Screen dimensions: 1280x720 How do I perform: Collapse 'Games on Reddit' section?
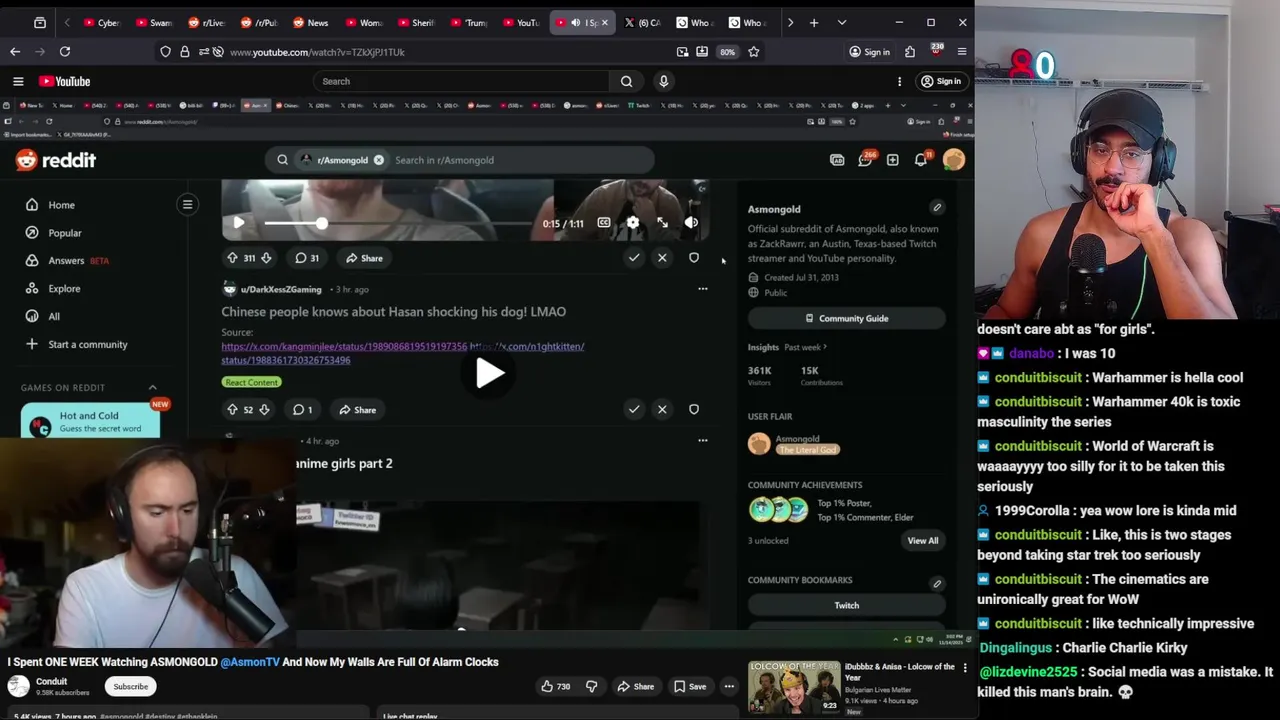point(152,387)
